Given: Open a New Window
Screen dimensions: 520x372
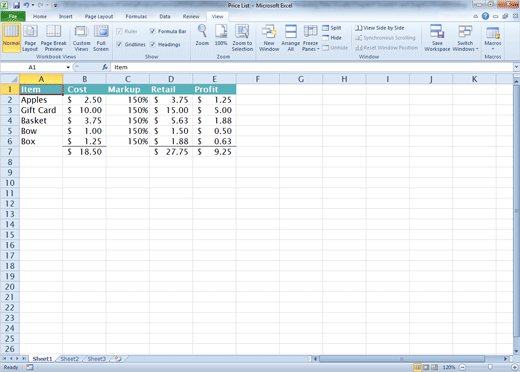Looking at the screenshot, I should 269,38.
